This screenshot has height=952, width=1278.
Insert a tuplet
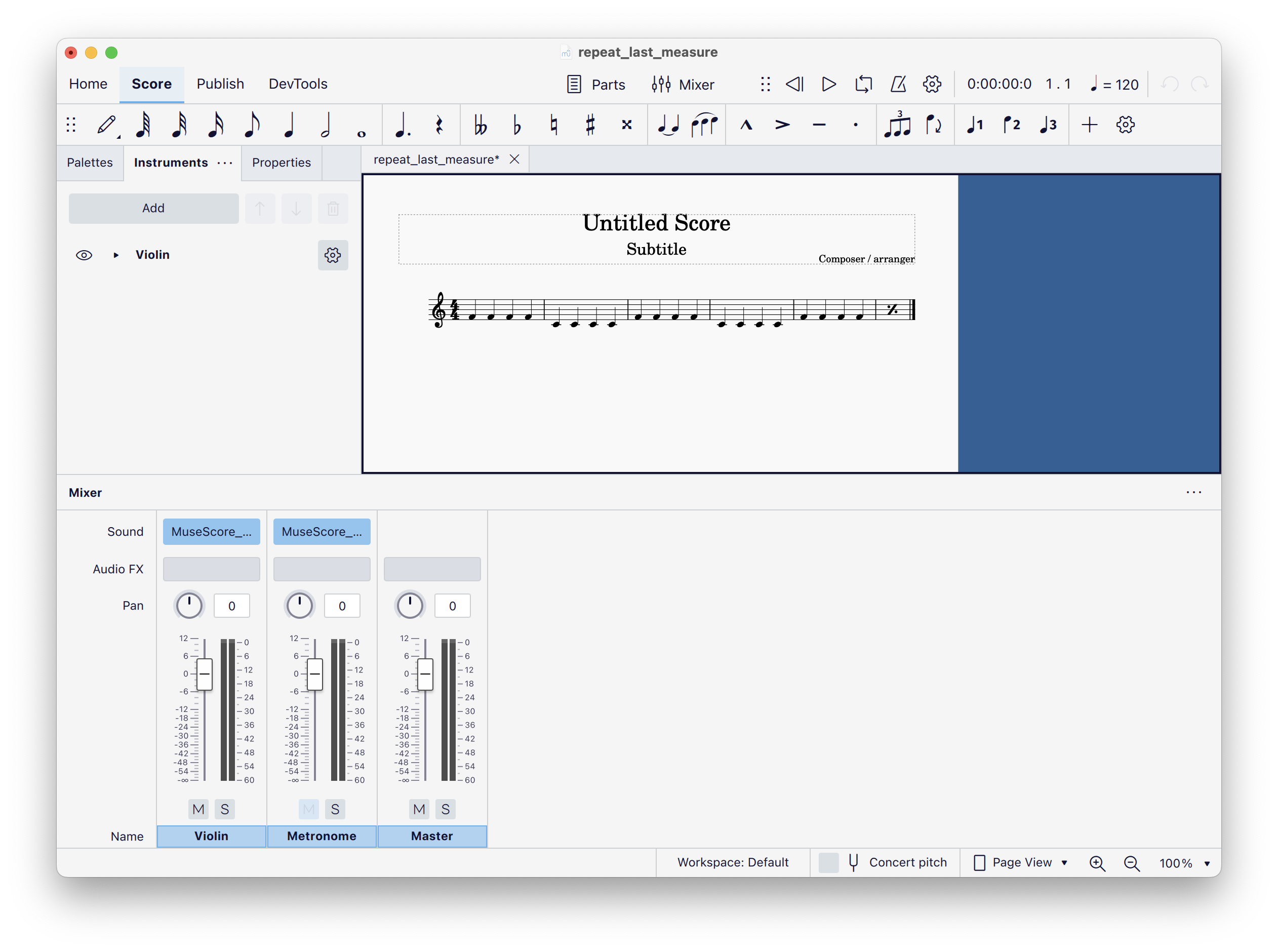898,125
